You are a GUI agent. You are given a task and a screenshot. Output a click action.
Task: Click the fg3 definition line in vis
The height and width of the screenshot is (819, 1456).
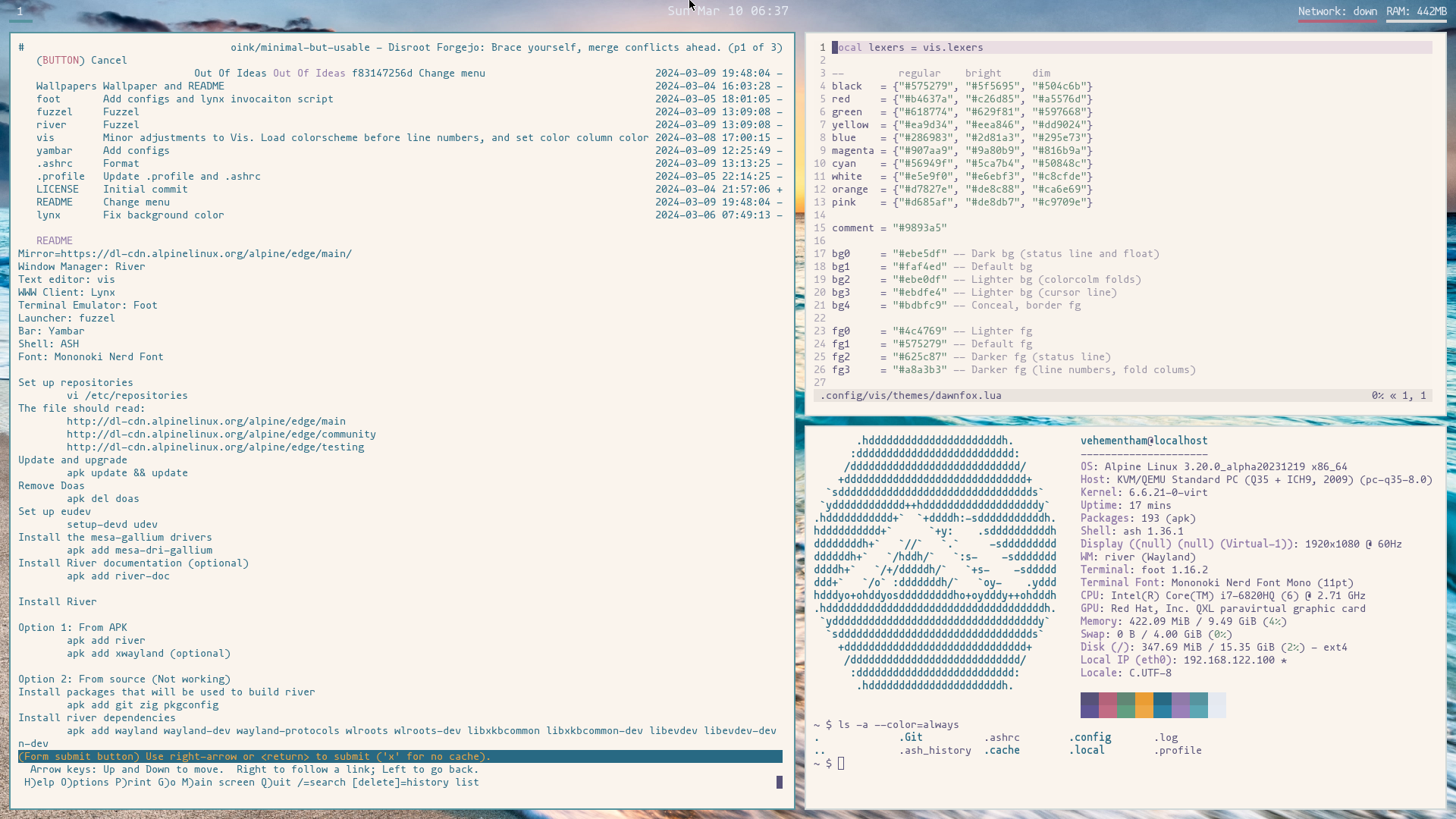click(x=1014, y=370)
